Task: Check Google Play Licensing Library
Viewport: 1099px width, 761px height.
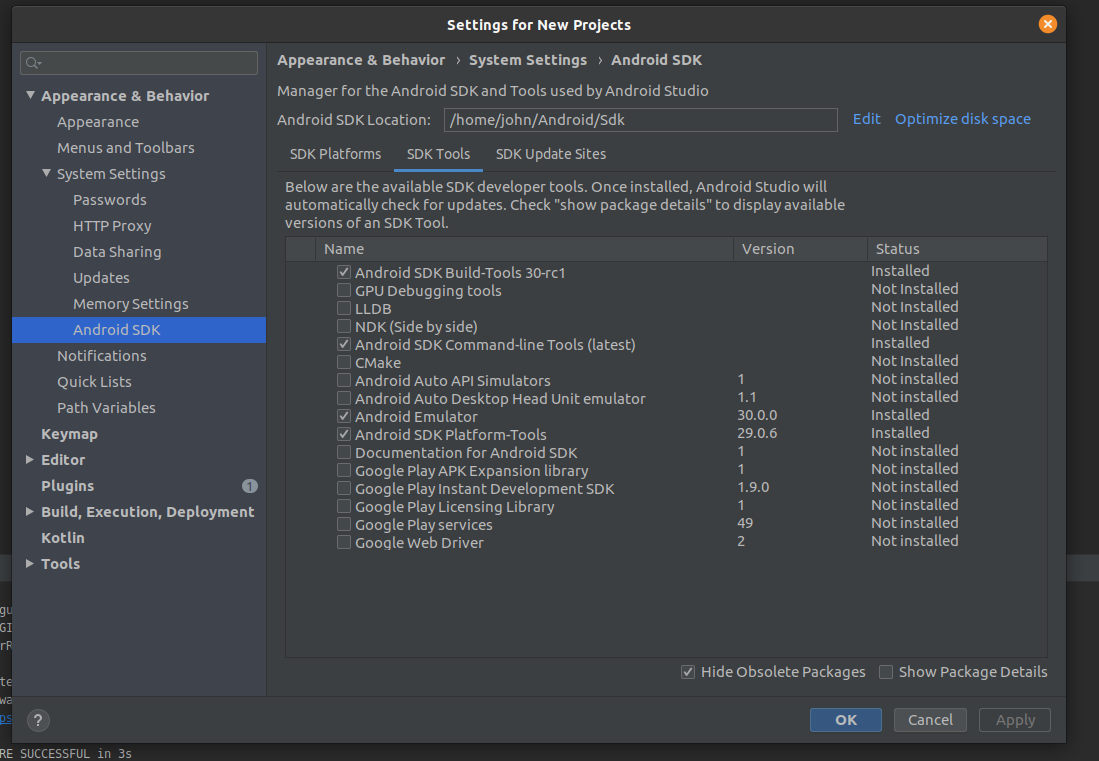Action: point(343,506)
